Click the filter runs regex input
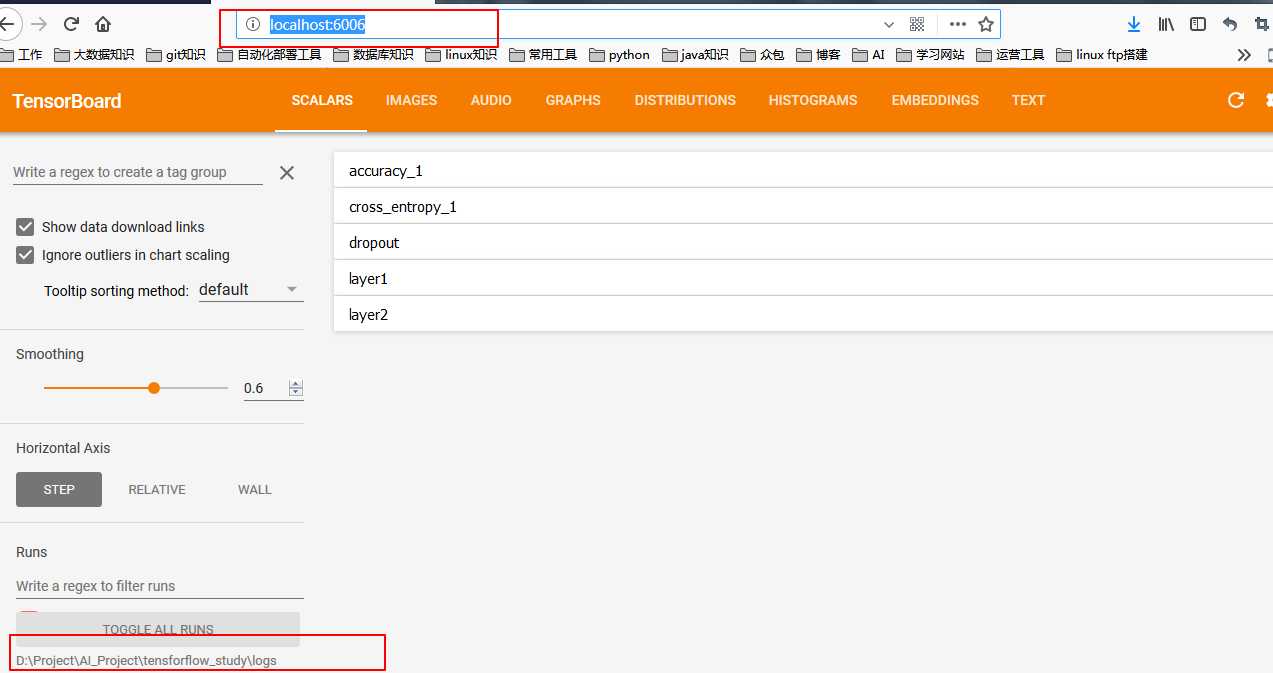Image resolution: width=1273 pixels, height=673 pixels. pyautogui.click(x=160, y=586)
